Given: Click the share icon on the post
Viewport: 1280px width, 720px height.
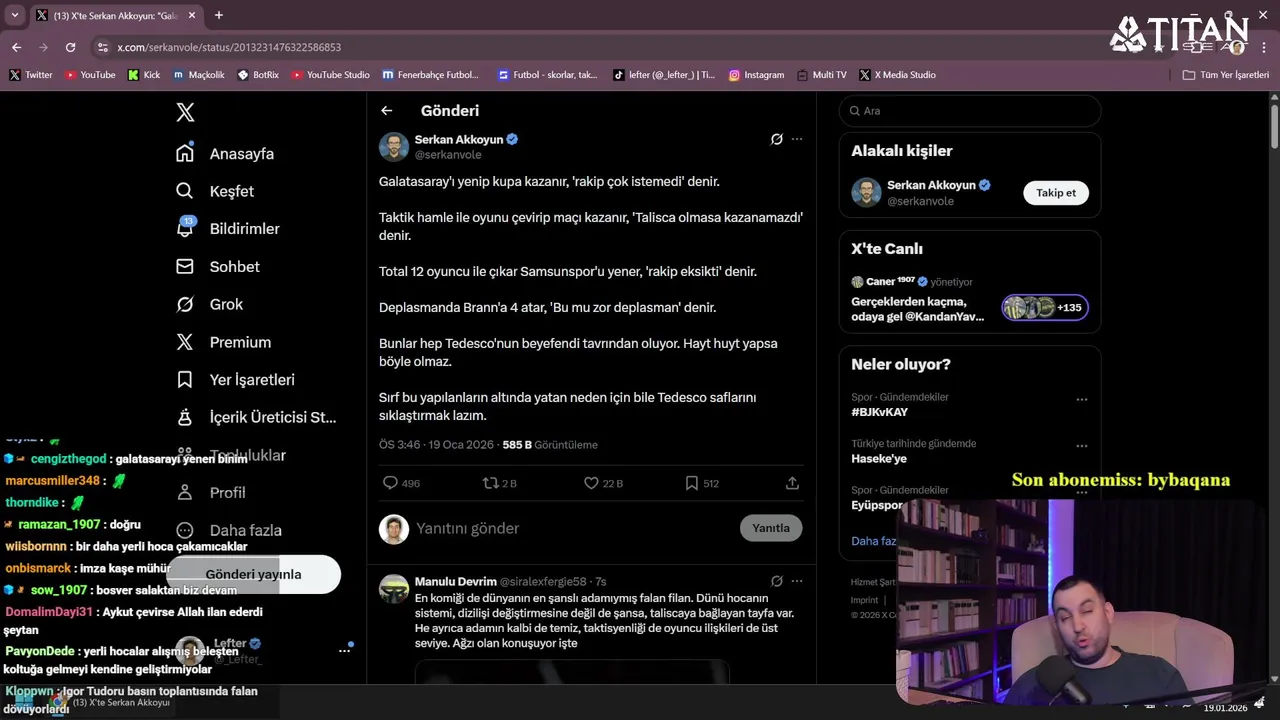Looking at the screenshot, I should [x=792, y=483].
